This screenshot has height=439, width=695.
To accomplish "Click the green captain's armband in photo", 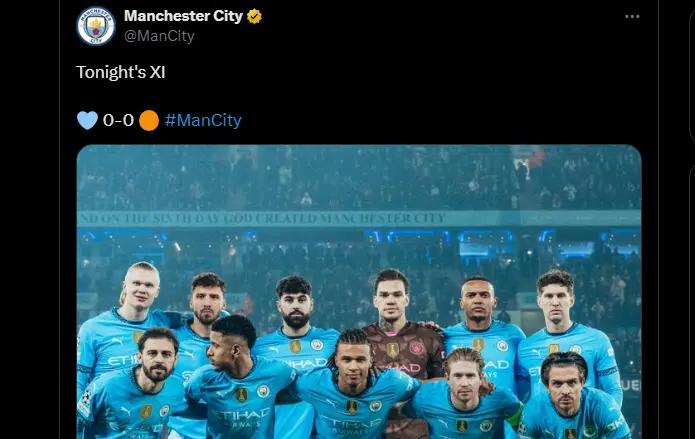I will [x=515, y=415].
